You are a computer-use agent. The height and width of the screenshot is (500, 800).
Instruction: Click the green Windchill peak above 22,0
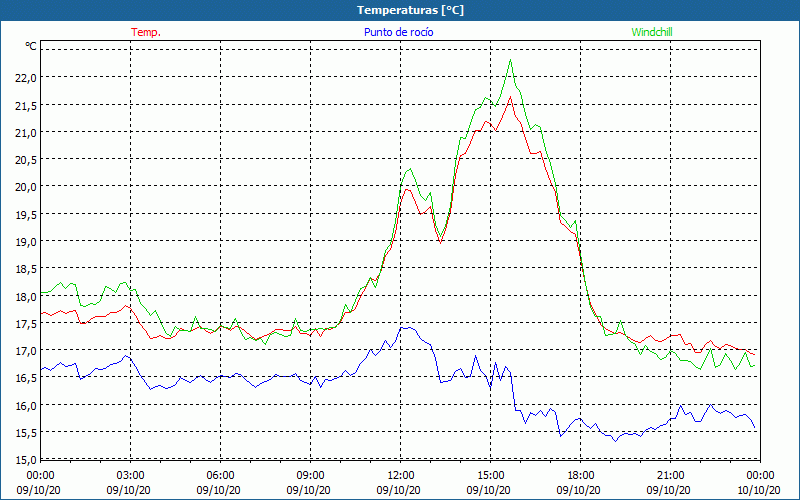(510, 60)
